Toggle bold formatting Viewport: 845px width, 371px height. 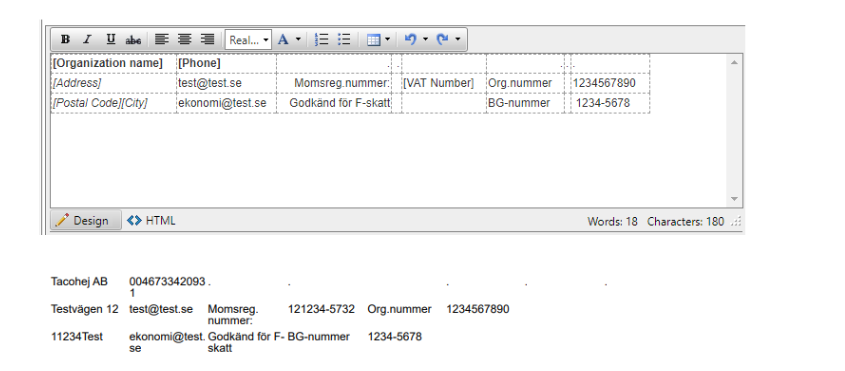coord(65,39)
